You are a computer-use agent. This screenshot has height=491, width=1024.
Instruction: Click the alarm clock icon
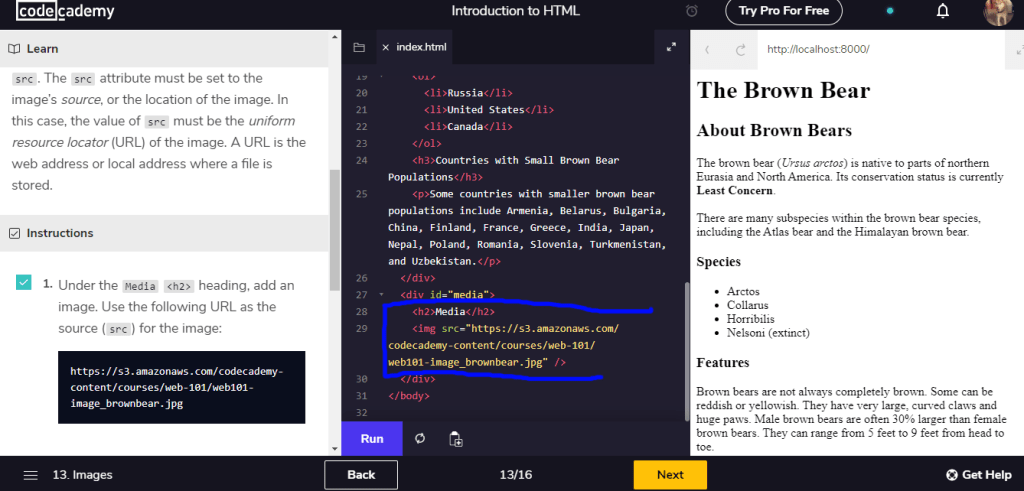coord(692,12)
